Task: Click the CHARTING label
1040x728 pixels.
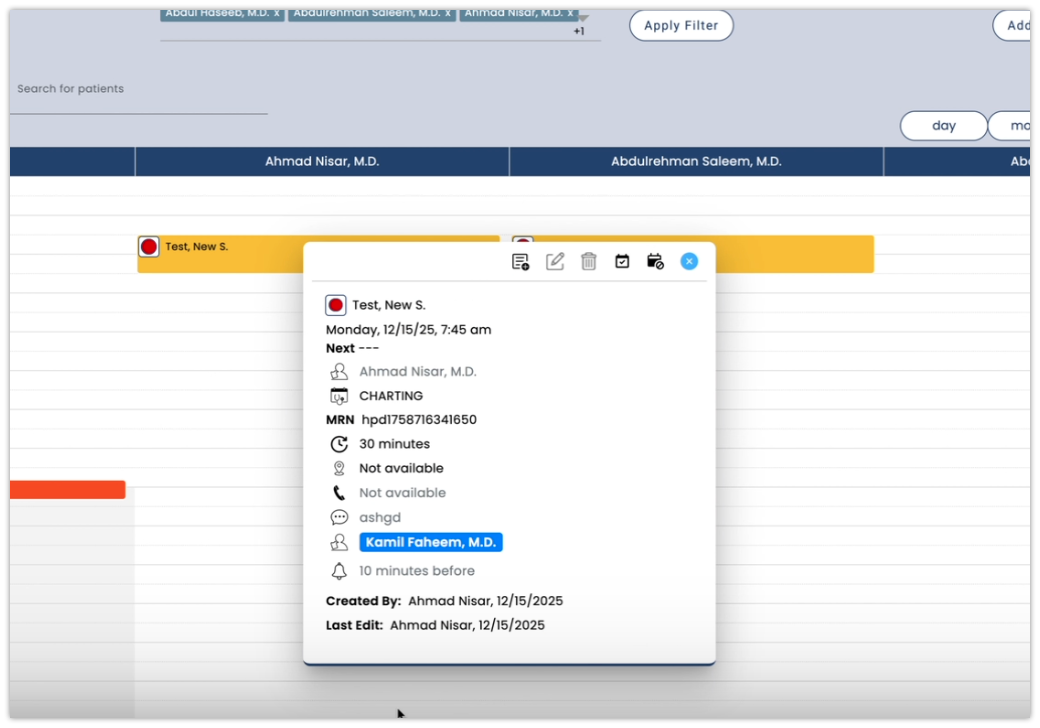Action: pyautogui.click(x=391, y=396)
